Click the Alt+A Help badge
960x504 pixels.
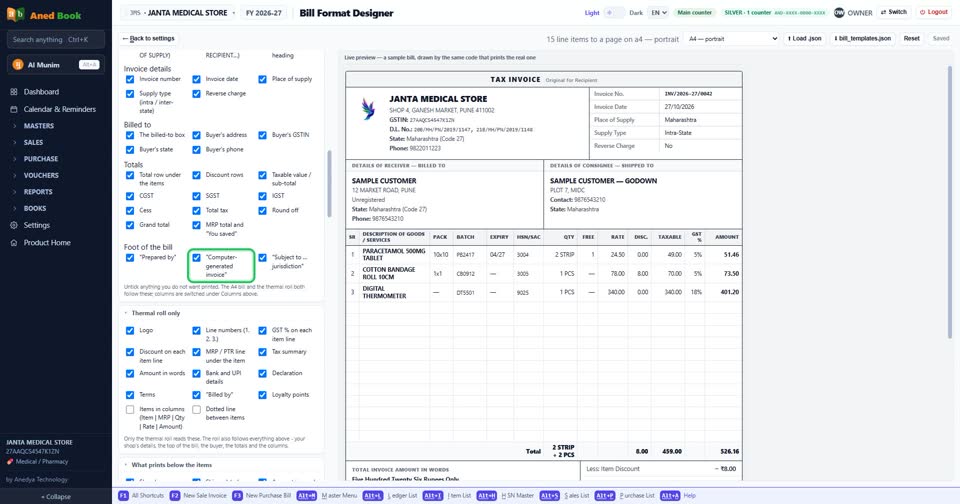(x=670, y=495)
